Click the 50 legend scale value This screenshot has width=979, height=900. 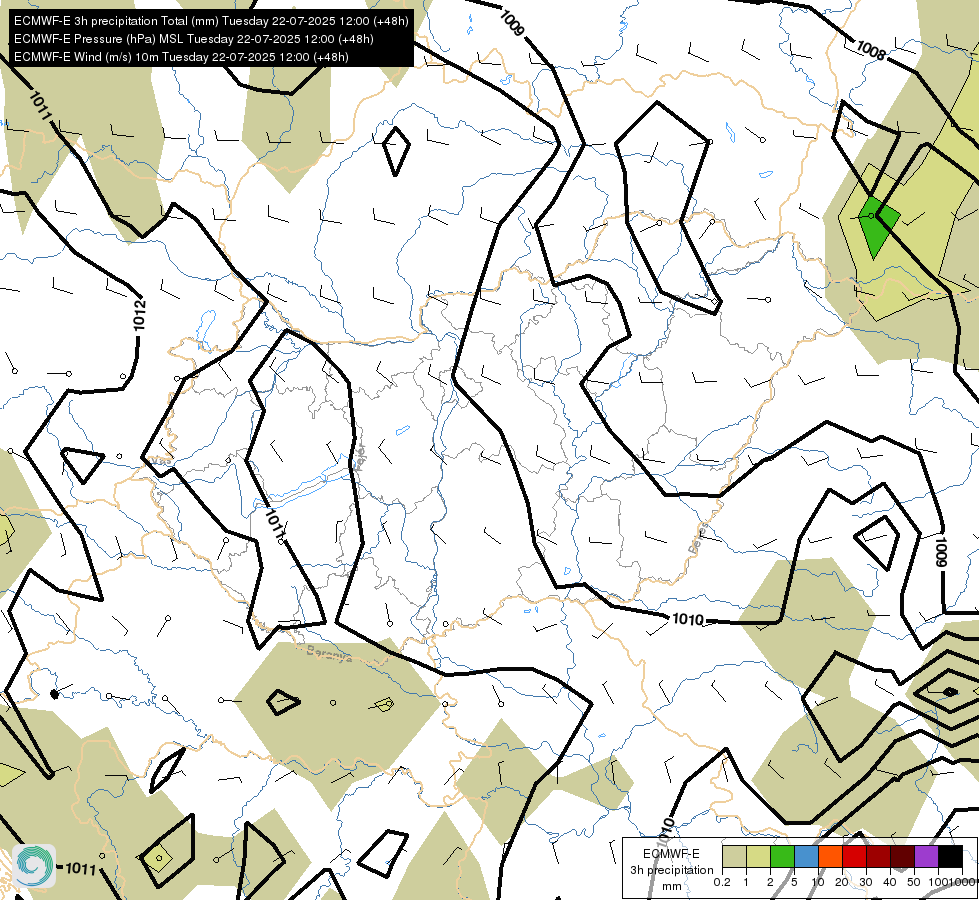tap(914, 882)
